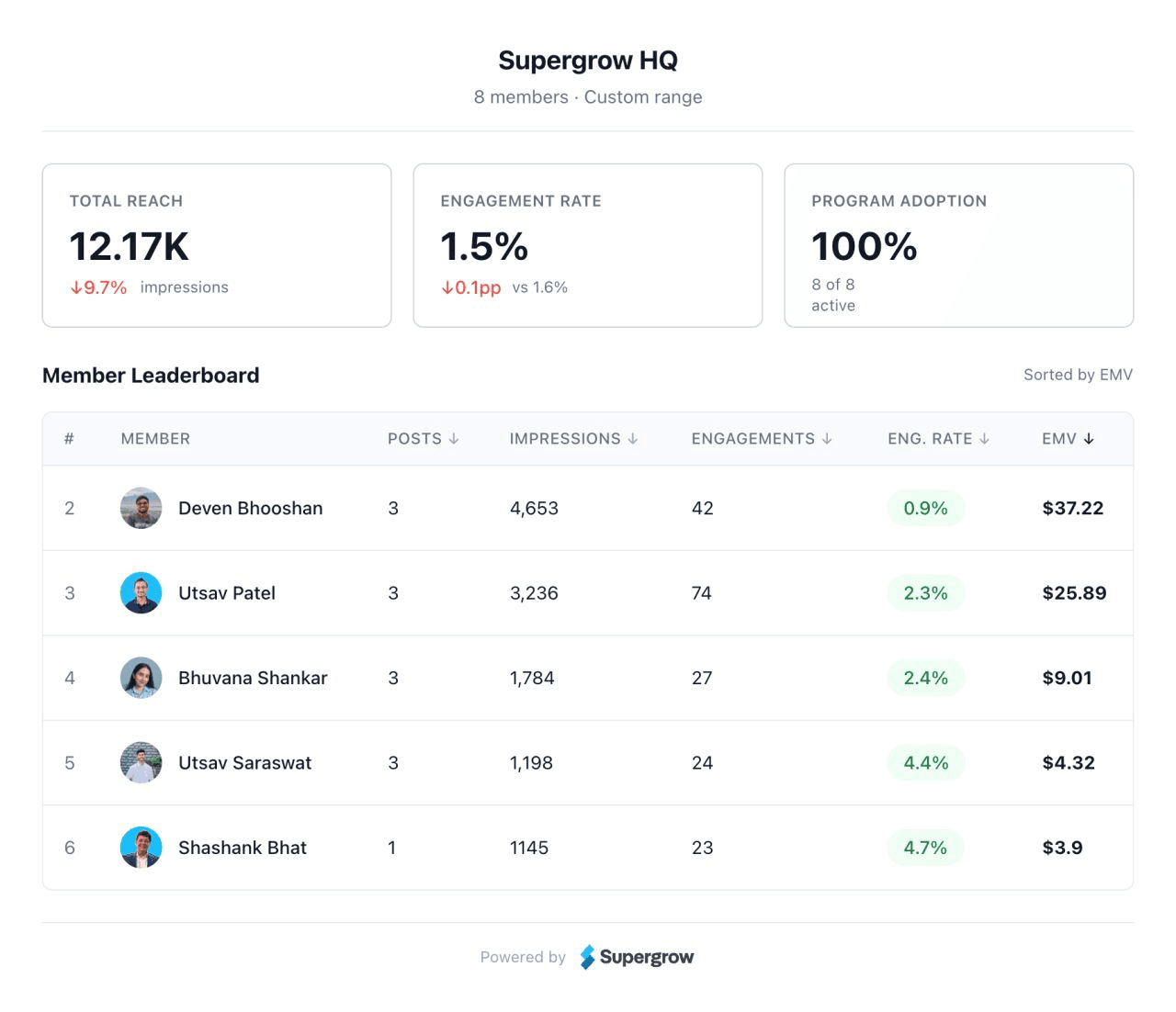Sort the leaderboard by Posts column arrow
This screenshot has height=1012, width=1176.
tap(453, 439)
